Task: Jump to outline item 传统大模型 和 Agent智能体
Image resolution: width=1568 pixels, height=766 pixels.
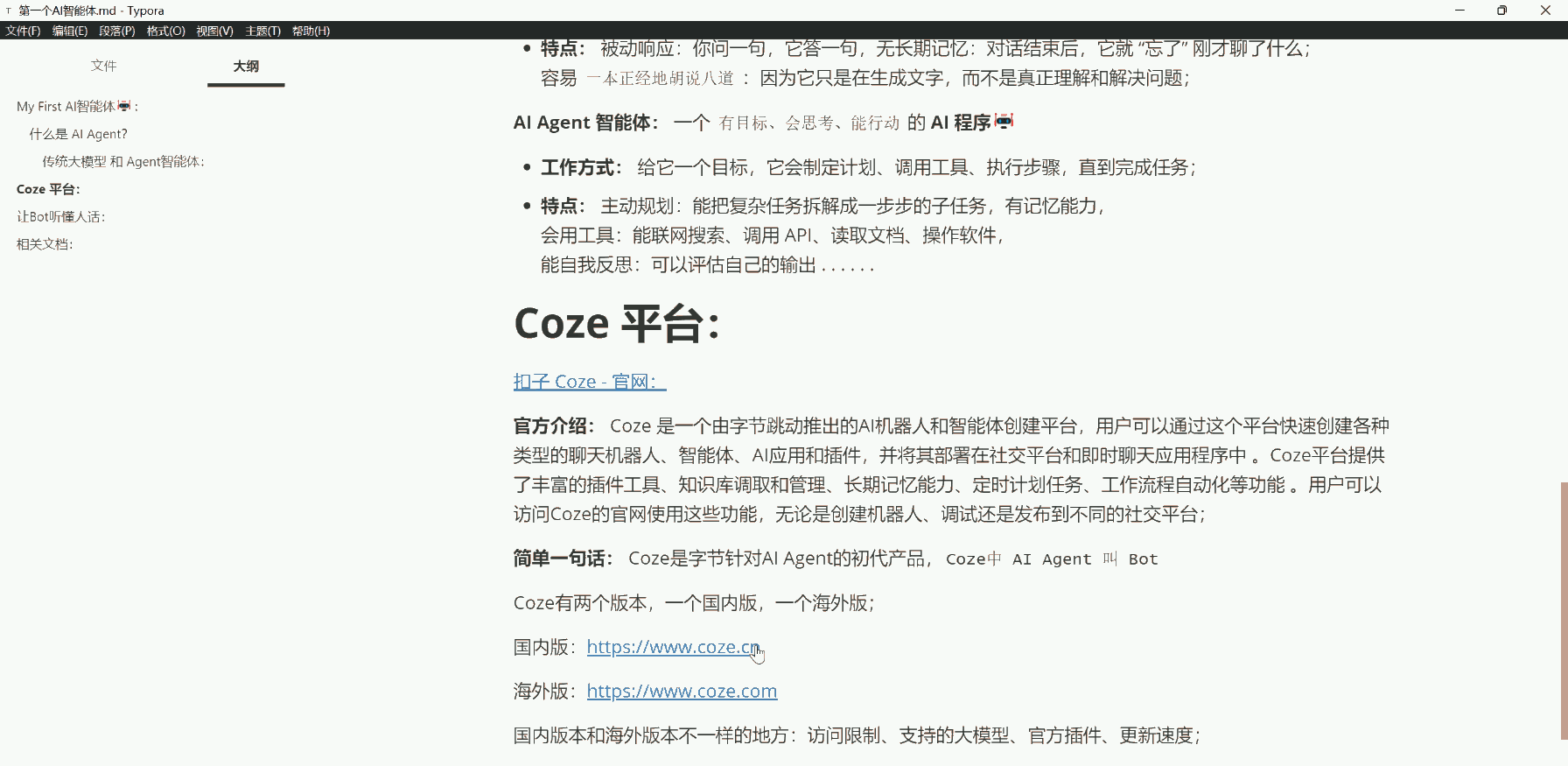Action: click(x=123, y=161)
